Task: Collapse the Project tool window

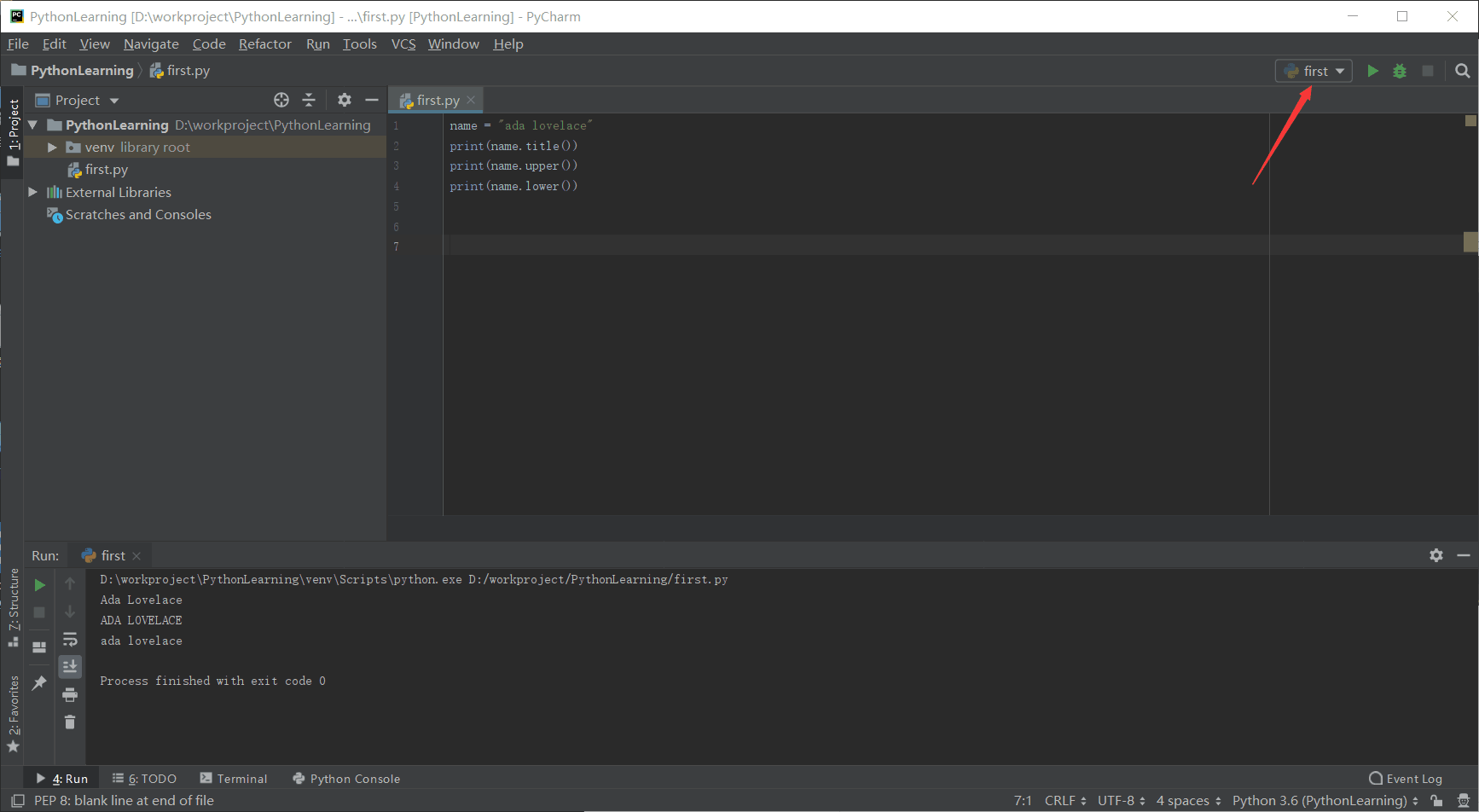Action: pyautogui.click(x=372, y=100)
